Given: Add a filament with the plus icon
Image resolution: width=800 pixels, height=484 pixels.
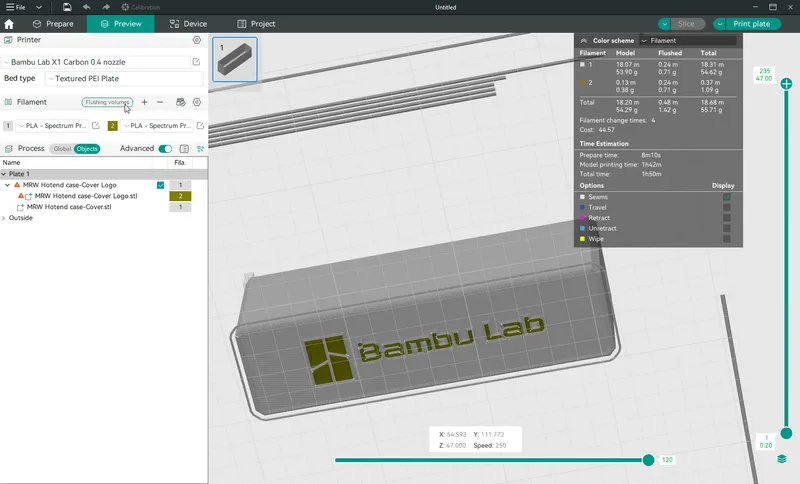Looking at the screenshot, I should [x=144, y=102].
